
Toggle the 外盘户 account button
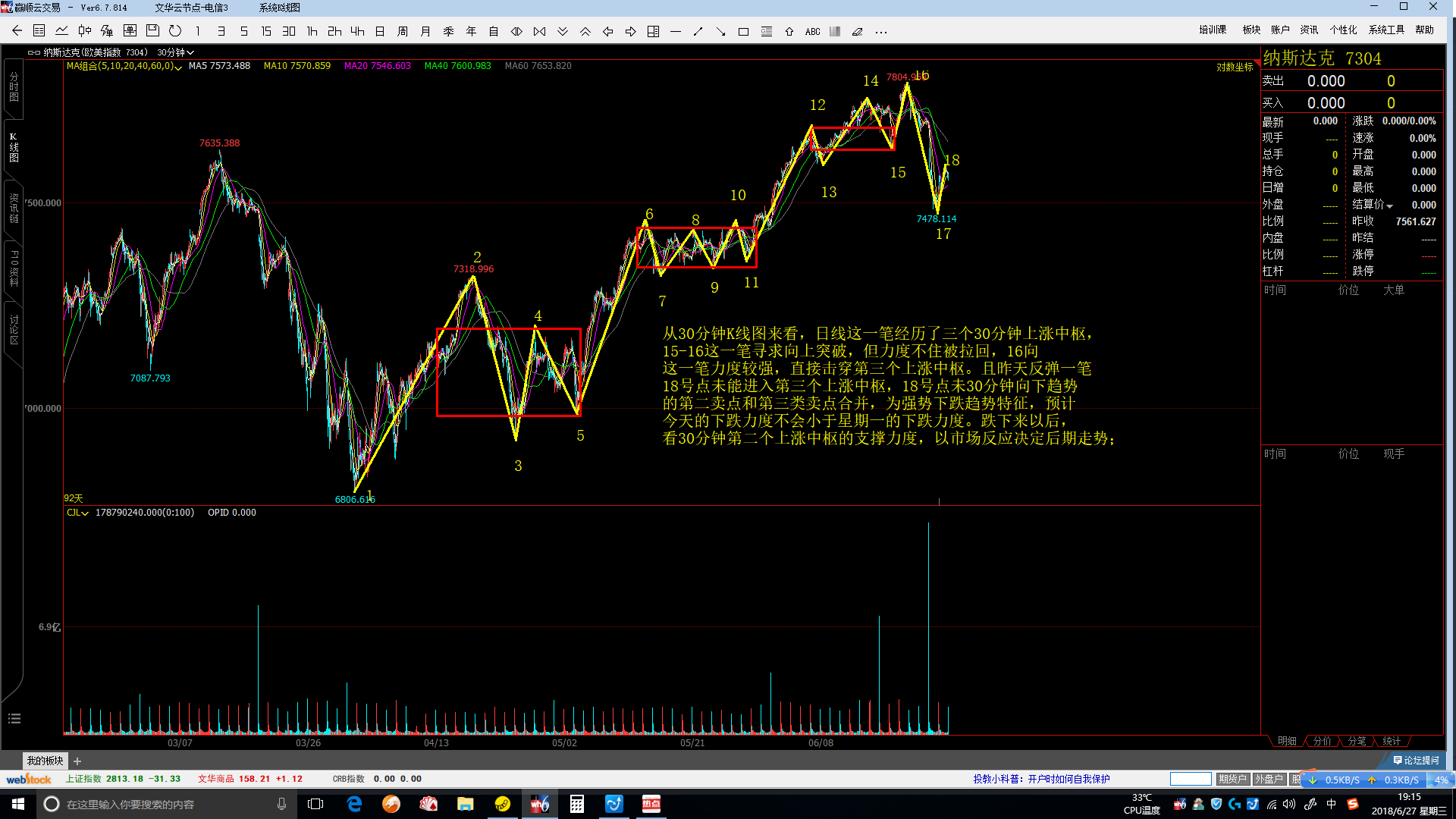point(1268,779)
